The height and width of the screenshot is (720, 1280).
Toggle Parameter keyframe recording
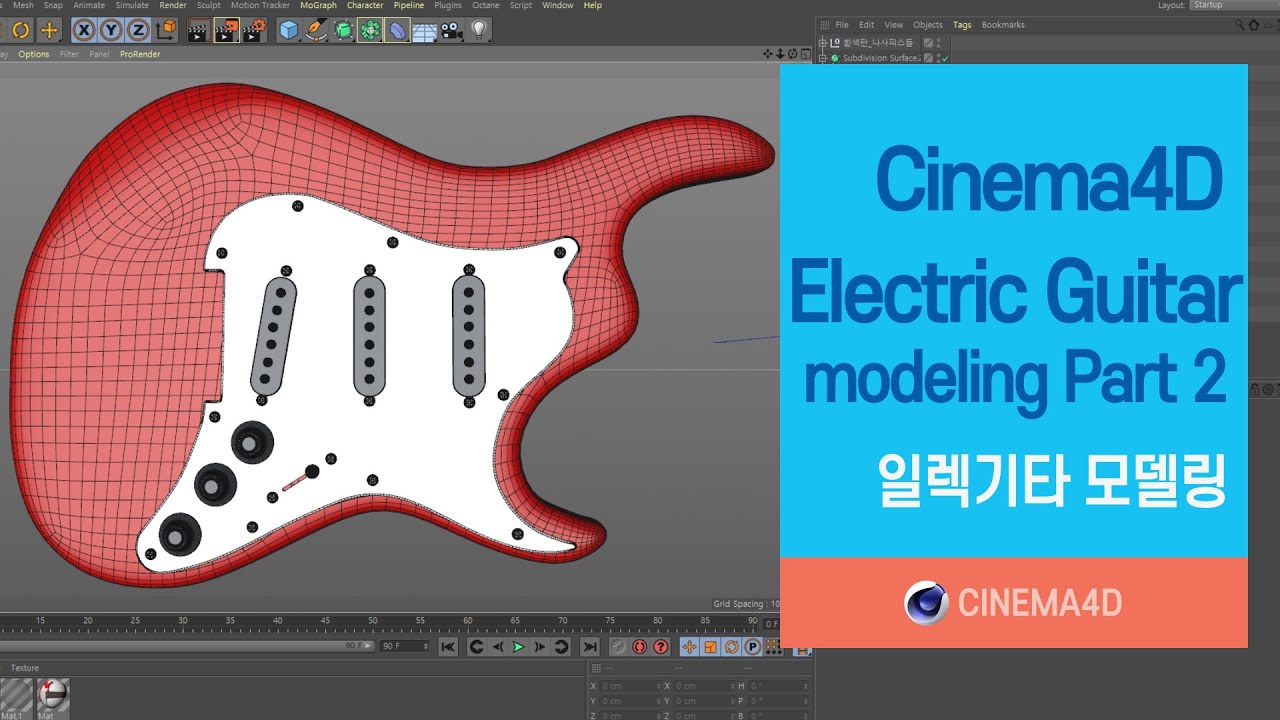pyautogui.click(x=752, y=647)
